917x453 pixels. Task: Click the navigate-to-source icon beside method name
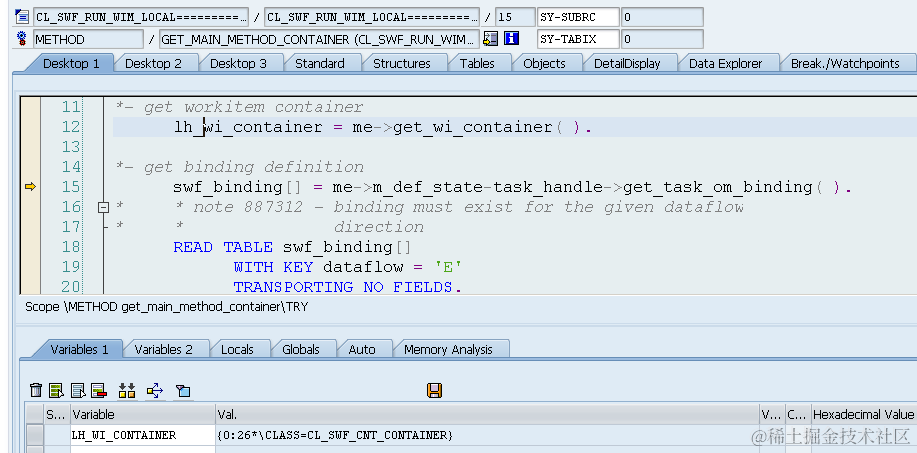491,39
